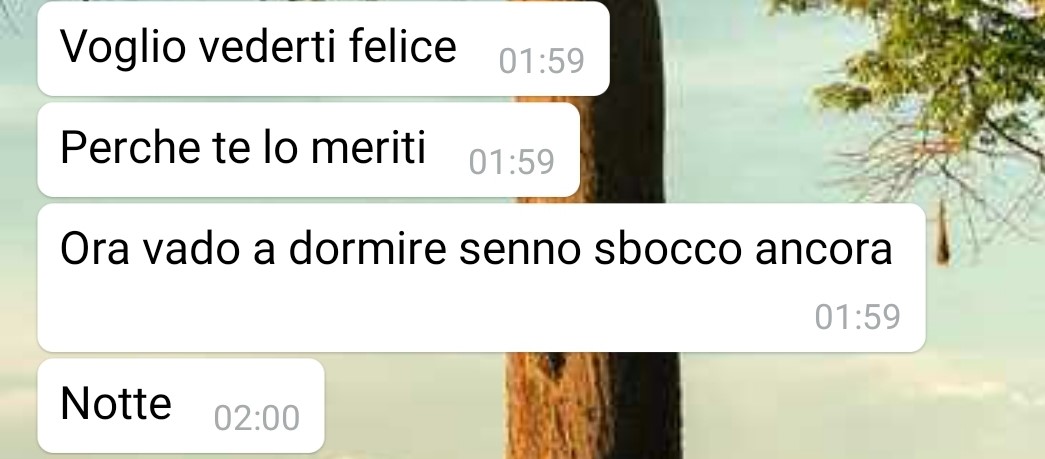
Task: Click the 02:00 timestamp on Notte message
Action: [x=257, y=418]
